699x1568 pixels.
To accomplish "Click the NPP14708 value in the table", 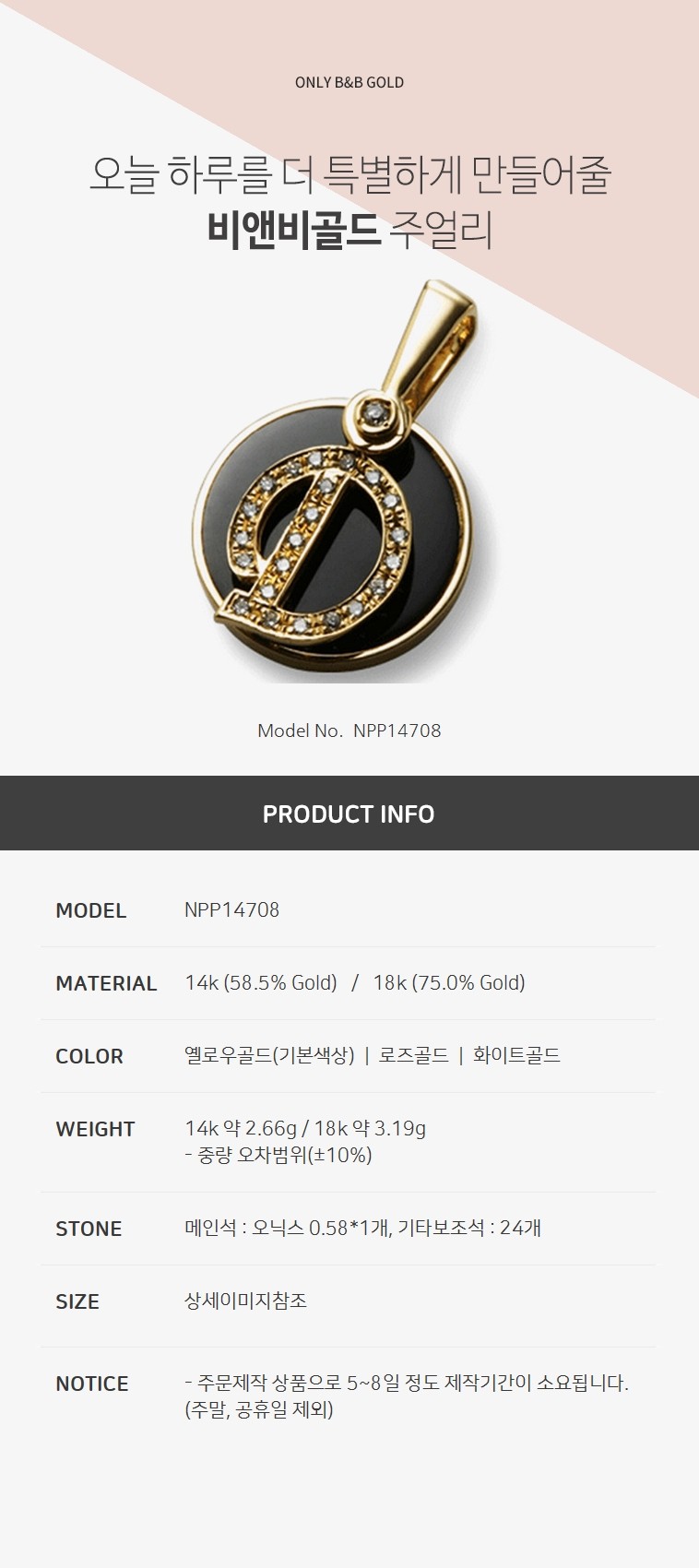I will pyautogui.click(x=231, y=909).
